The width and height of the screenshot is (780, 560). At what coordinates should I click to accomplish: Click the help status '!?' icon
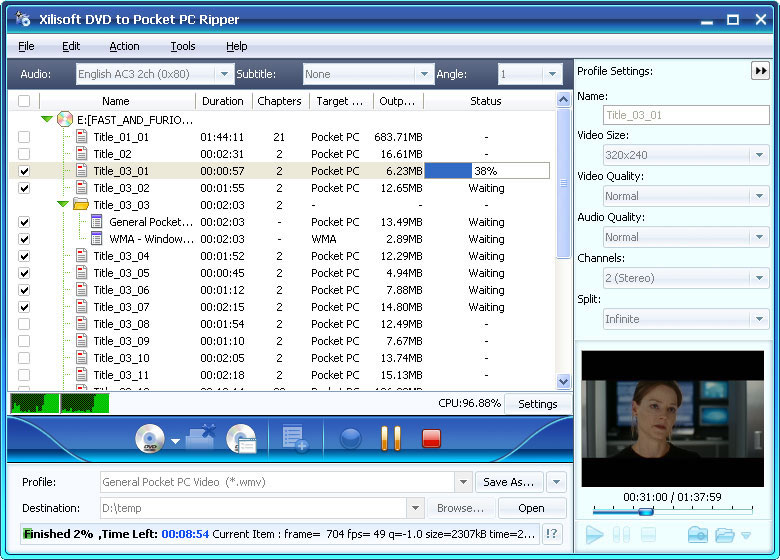552,534
